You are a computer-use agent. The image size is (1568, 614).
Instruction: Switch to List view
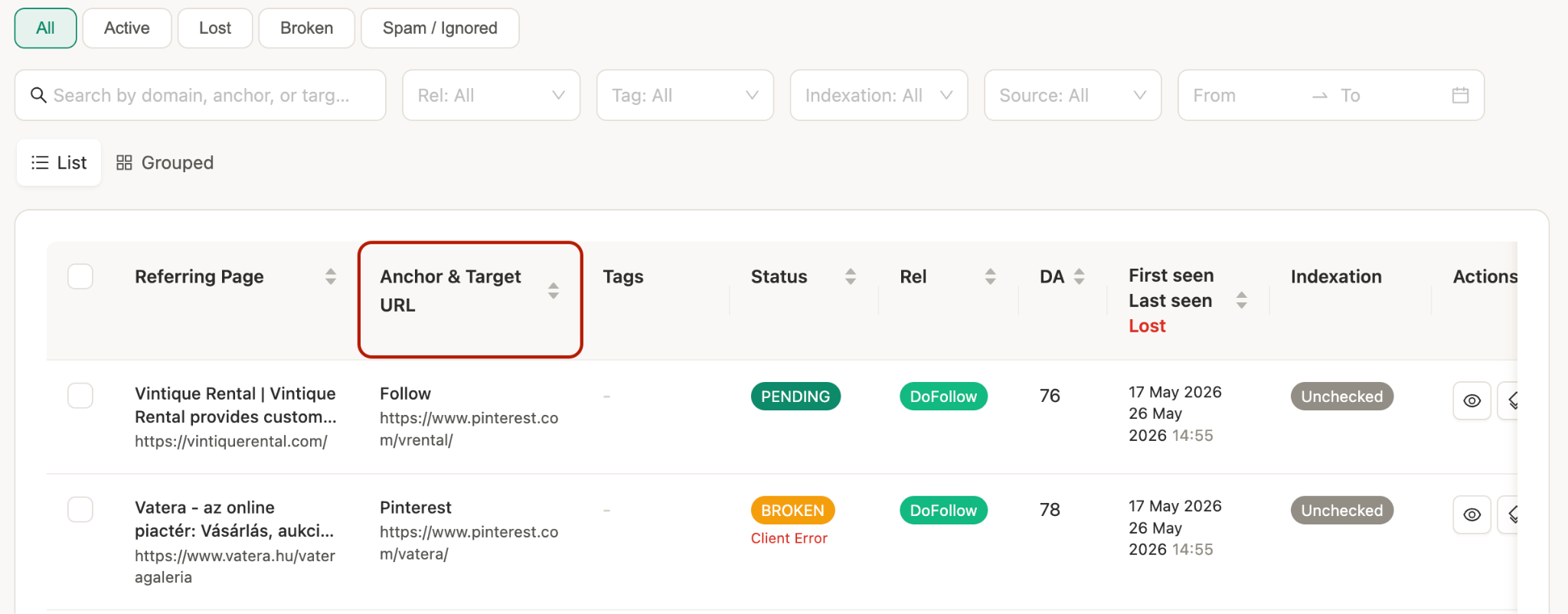click(x=59, y=162)
